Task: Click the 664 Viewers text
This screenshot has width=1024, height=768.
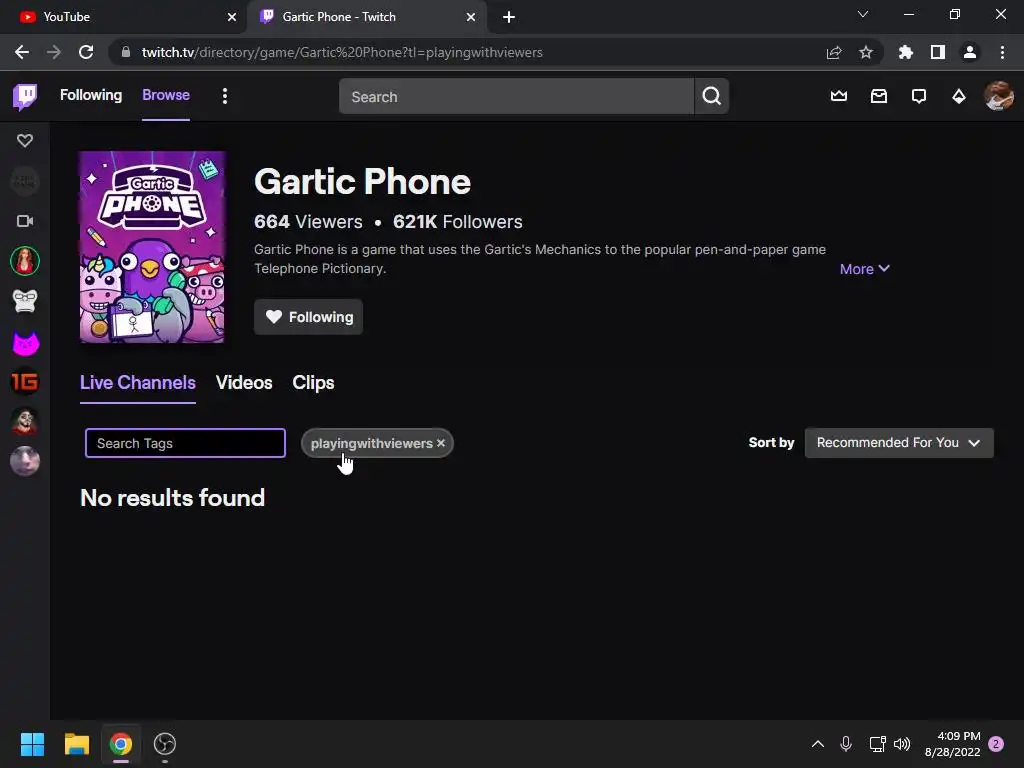Action: click(308, 222)
